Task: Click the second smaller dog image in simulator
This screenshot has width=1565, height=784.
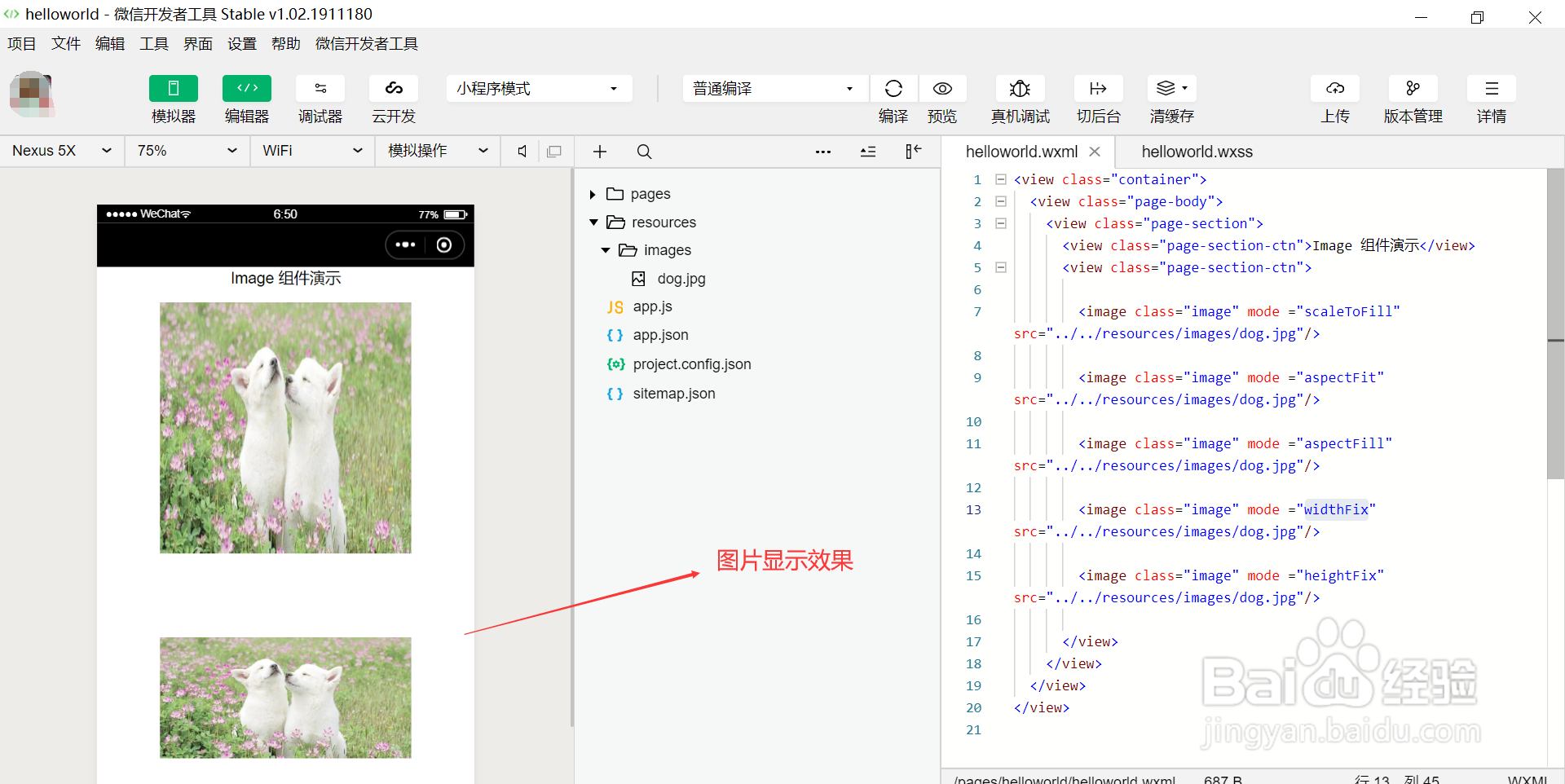Action: [x=285, y=698]
